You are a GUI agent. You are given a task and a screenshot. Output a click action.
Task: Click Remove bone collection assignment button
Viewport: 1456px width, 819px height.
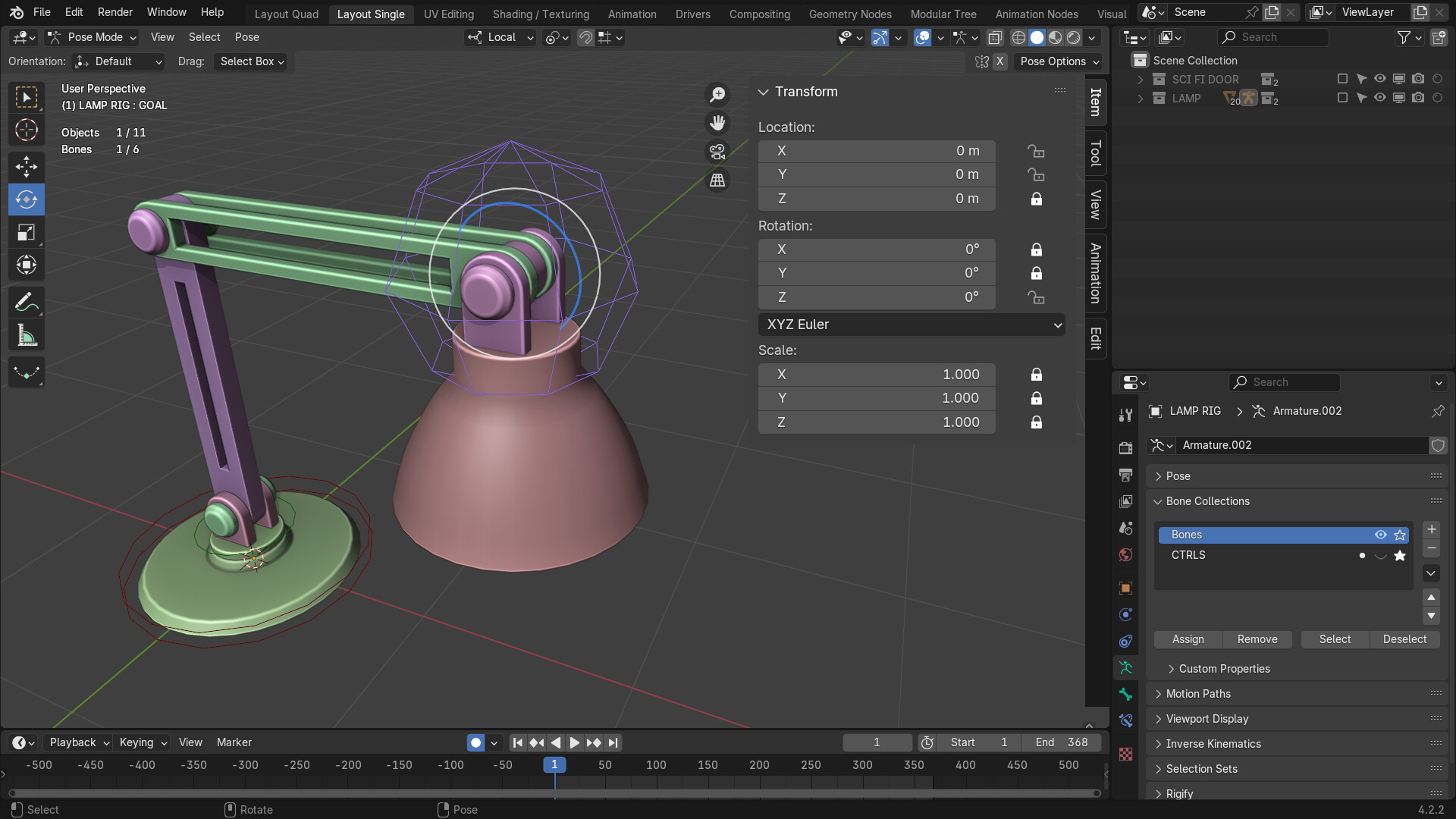pyautogui.click(x=1257, y=639)
